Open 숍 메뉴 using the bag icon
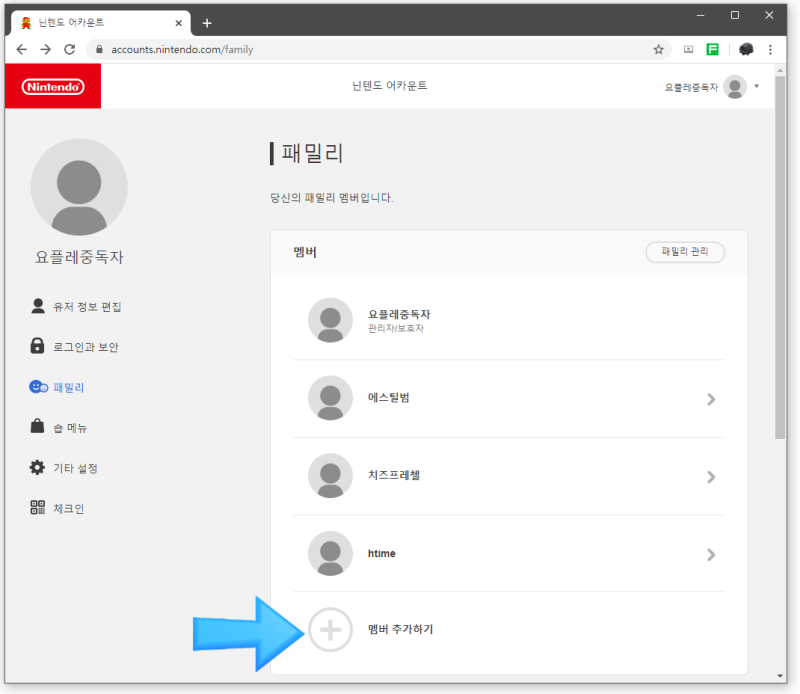The image size is (800, 694). coord(37,428)
